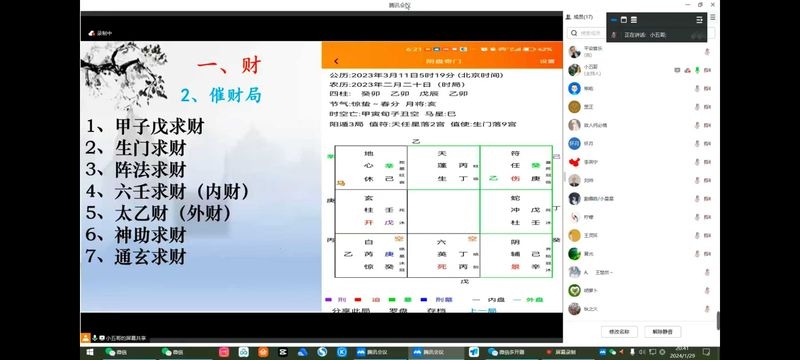This screenshot has height=360, width=800.
Task: Open the notification center icon in system tray
Action: [706, 352]
